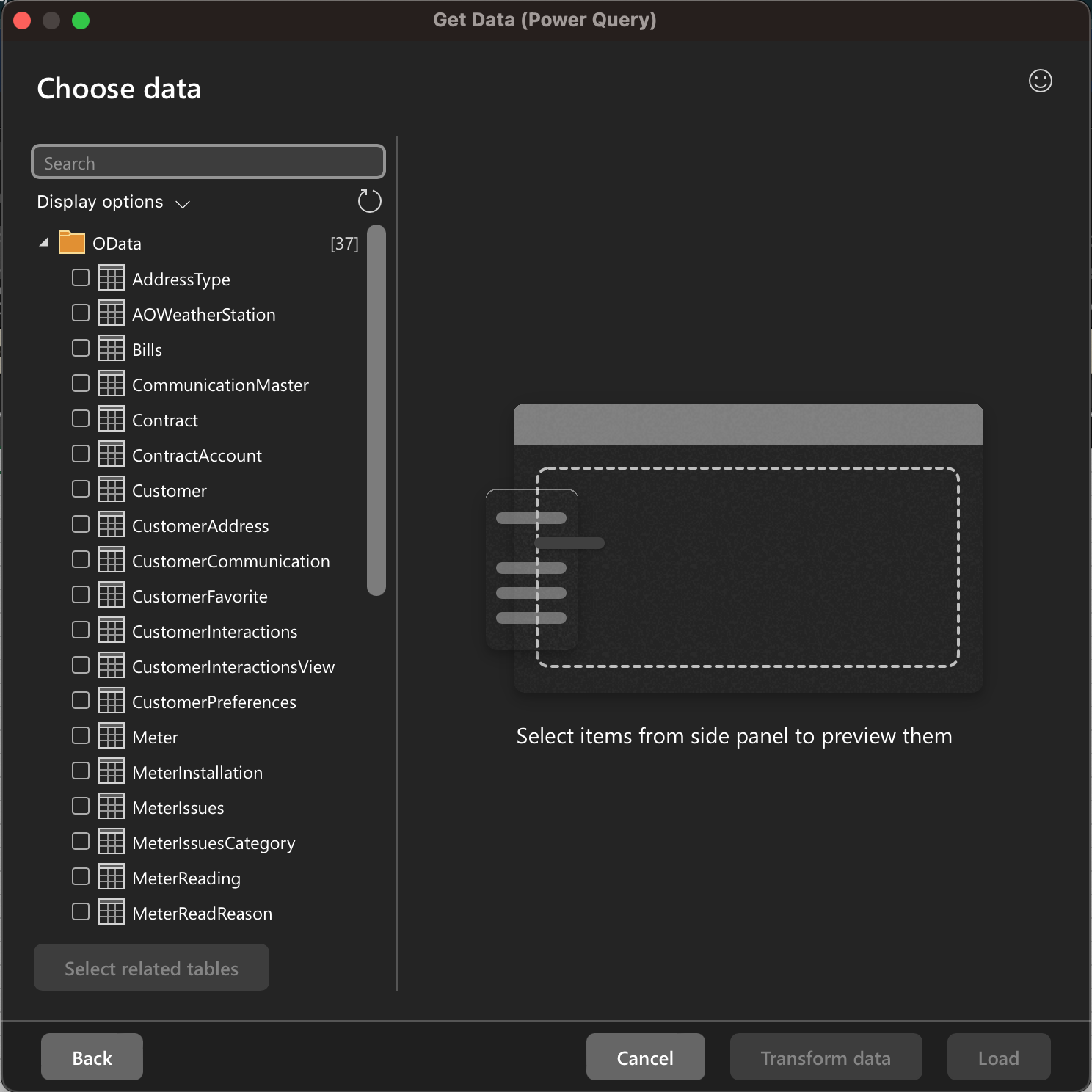Click Select related tables button
1092x1092 pixels.
point(151,967)
